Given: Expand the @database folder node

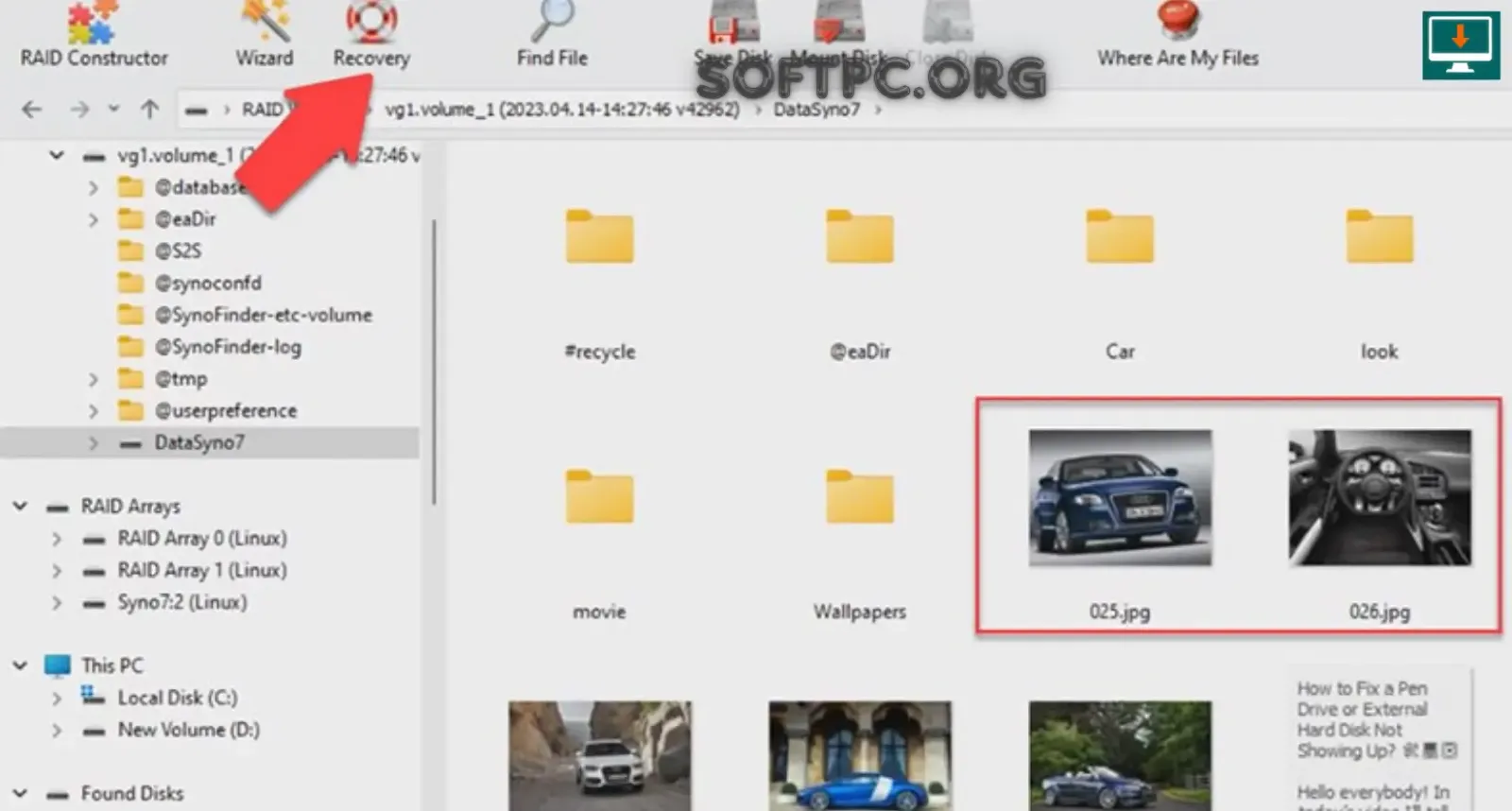Looking at the screenshot, I should coord(93,188).
